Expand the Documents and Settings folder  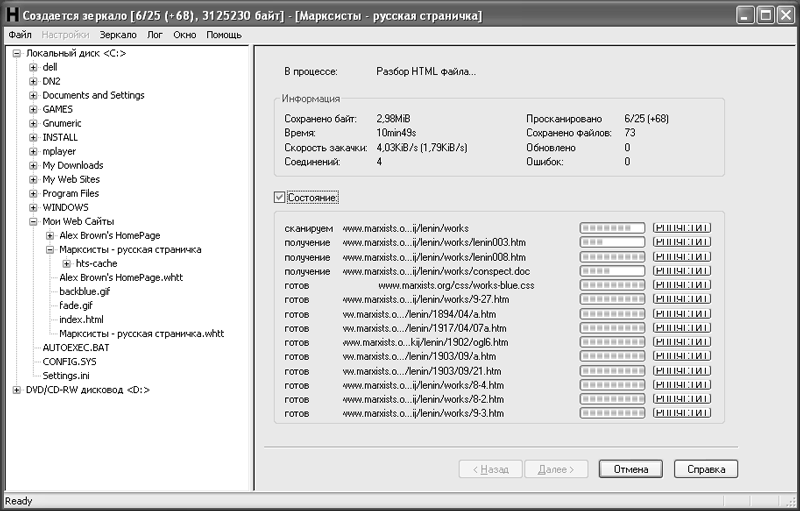[33, 96]
